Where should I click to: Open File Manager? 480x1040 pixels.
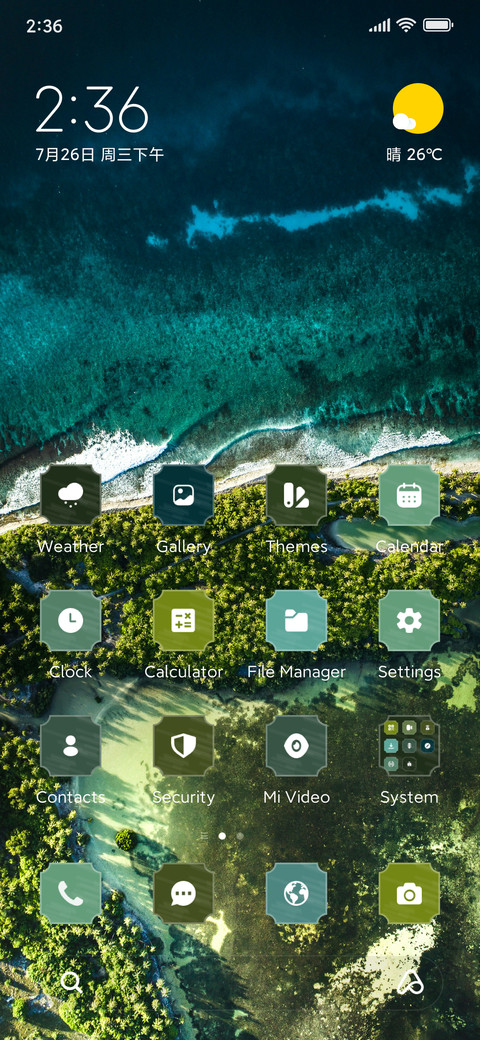tap(296, 621)
